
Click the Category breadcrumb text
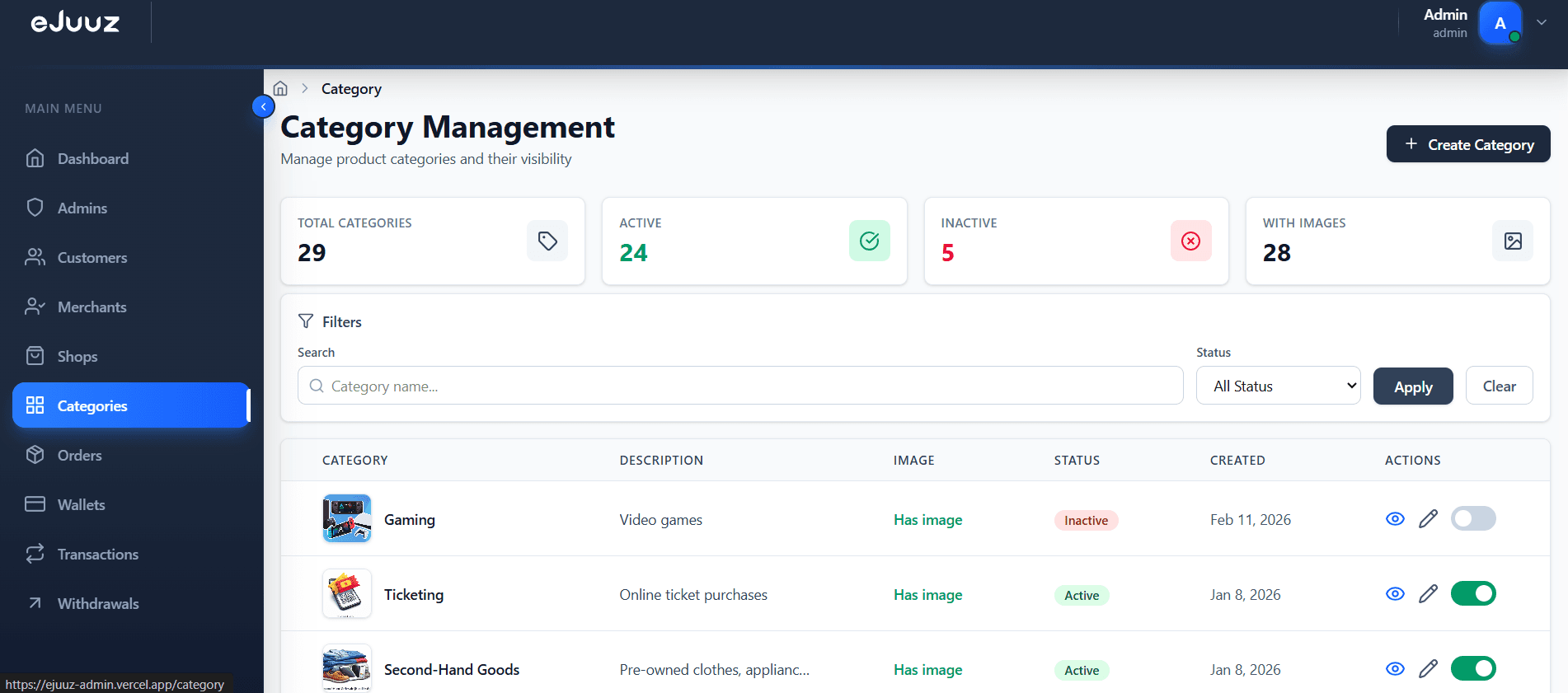point(351,89)
